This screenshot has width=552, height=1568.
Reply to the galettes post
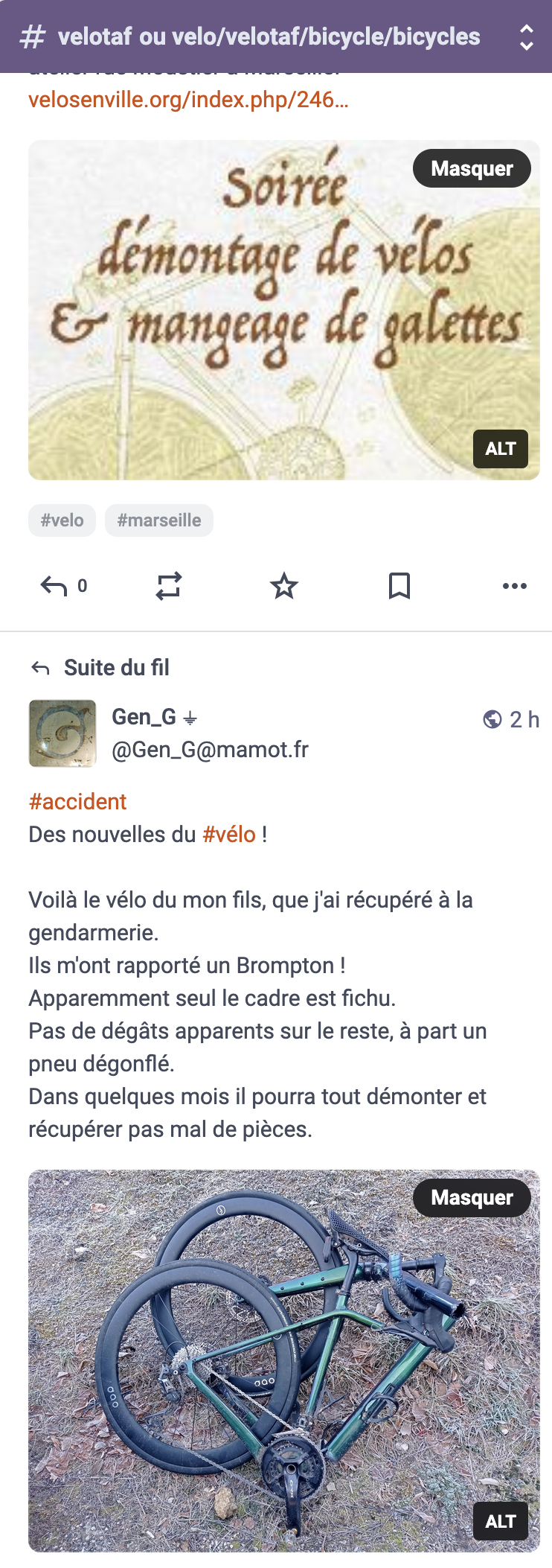coord(54,587)
